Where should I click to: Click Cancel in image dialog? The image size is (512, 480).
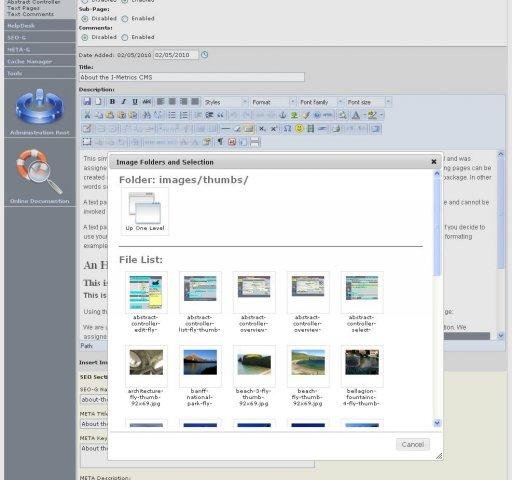click(413, 444)
